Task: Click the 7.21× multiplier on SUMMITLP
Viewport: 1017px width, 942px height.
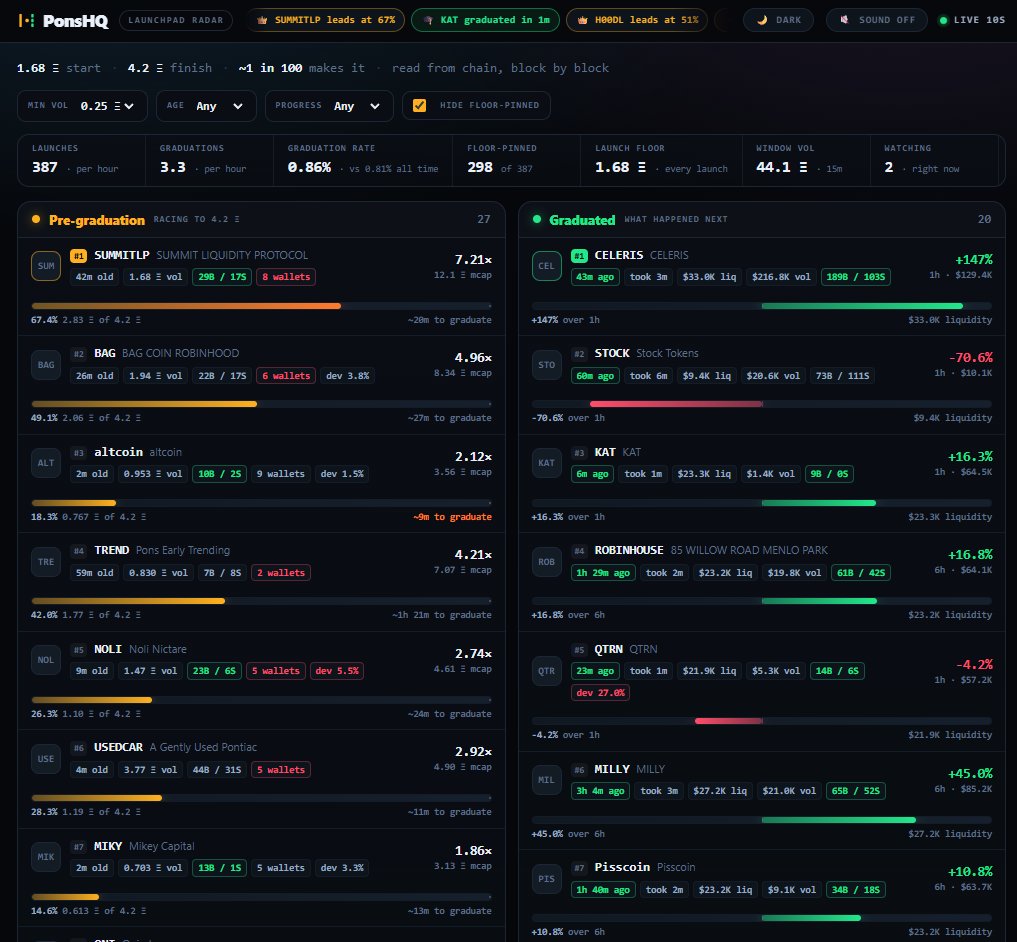Action: (x=473, y=260)
